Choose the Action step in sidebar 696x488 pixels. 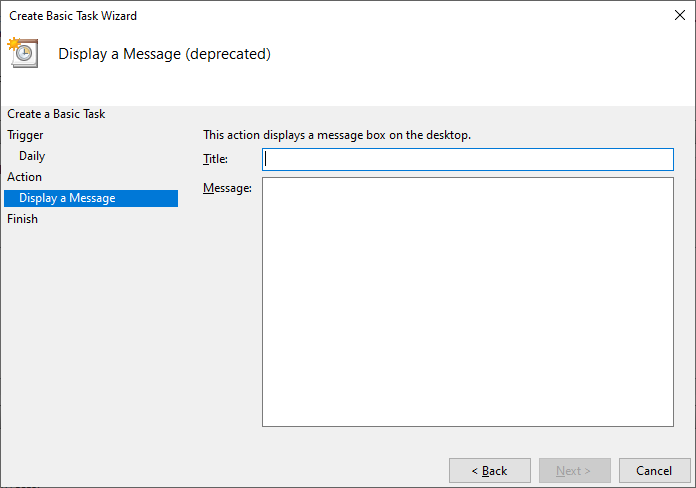point(24,177)
